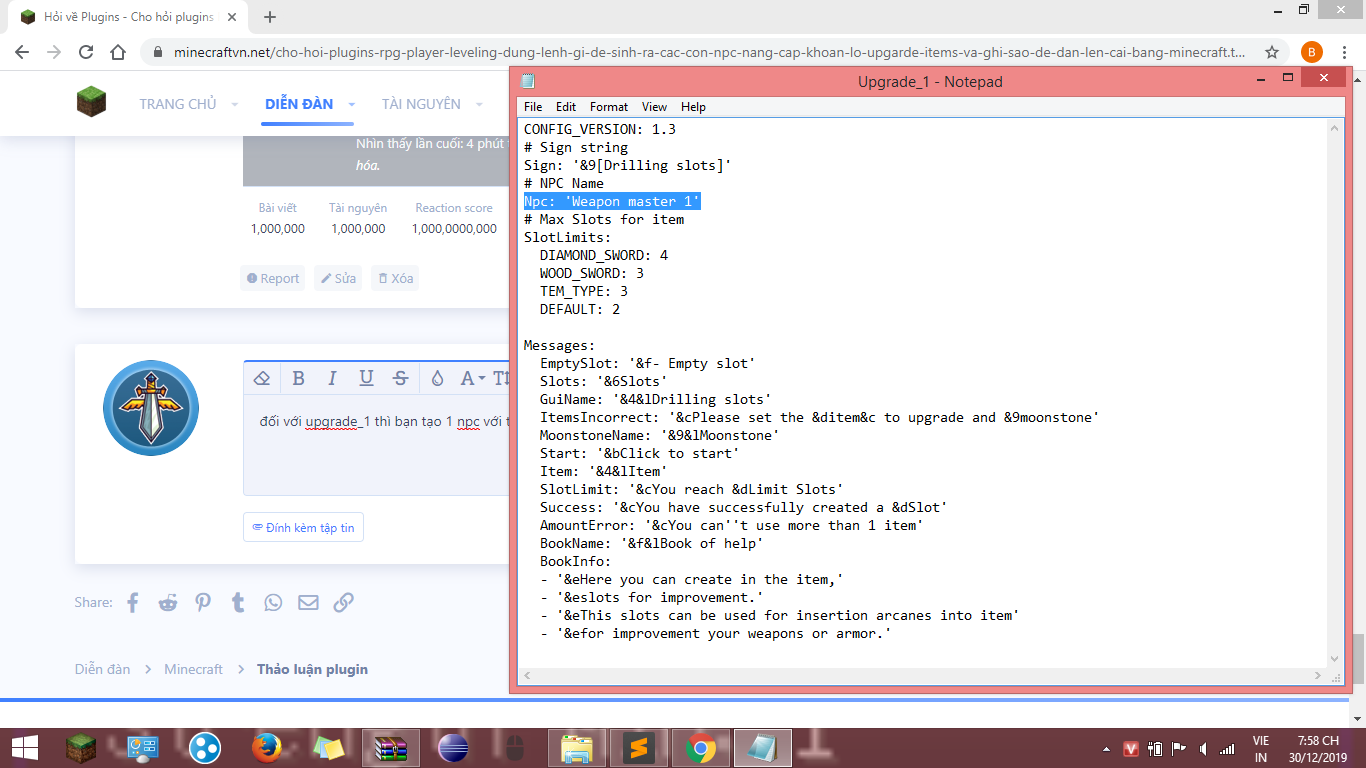The image size is (1366, 768).
Task: Open Minecraft breadcrumb link
Action: click(x=193, y=669)
